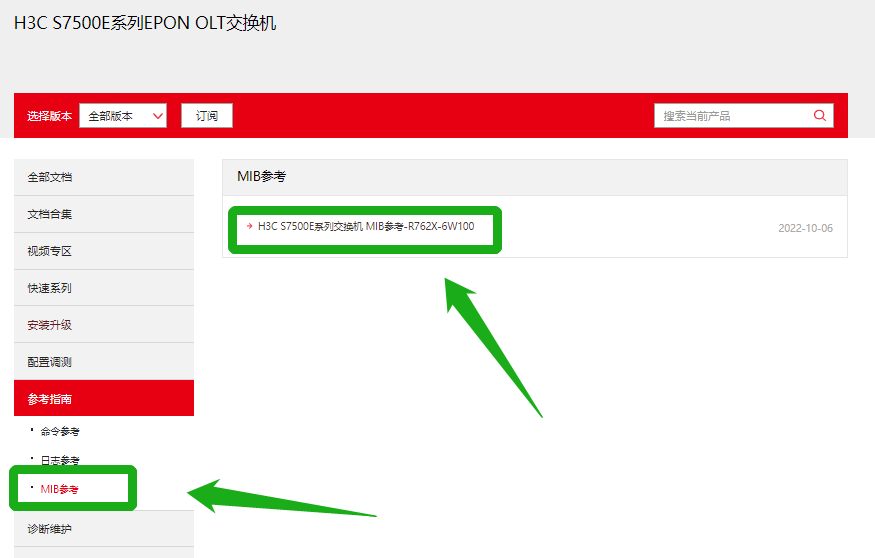Open the 配置调测 sidebar item
The image size is (875, 558).
104,362
